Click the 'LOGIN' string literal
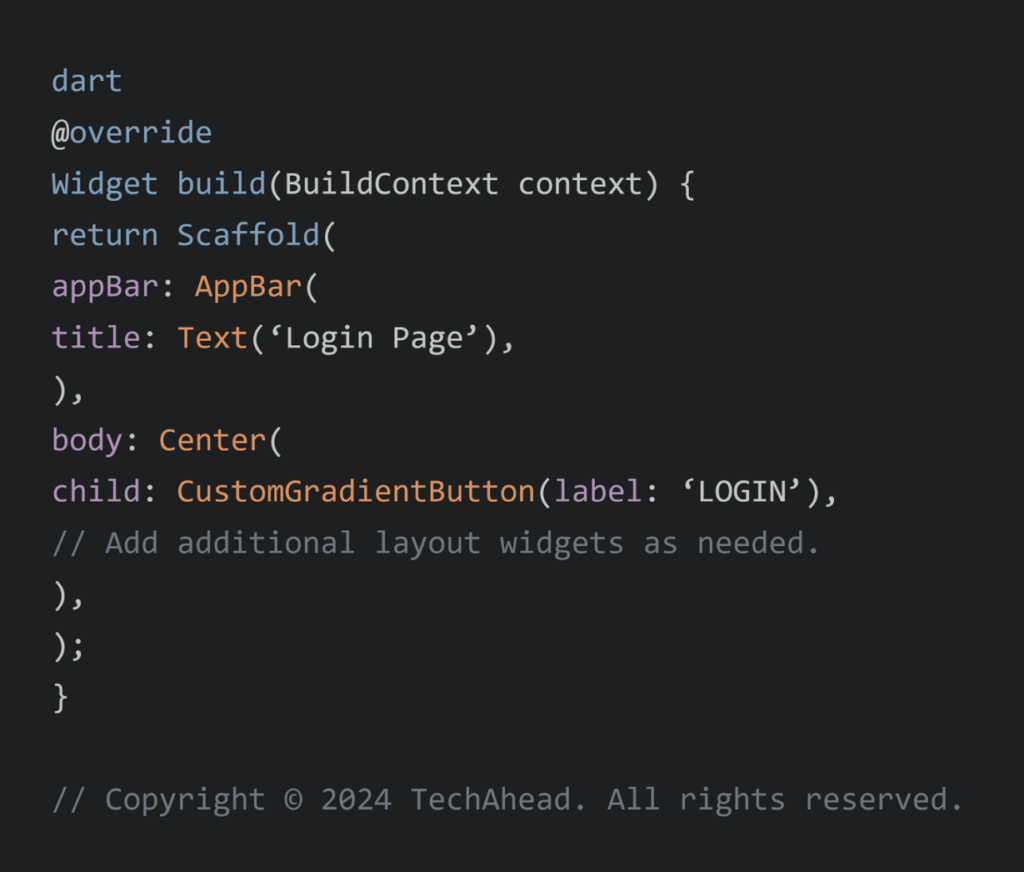 [x=742, y=492]
